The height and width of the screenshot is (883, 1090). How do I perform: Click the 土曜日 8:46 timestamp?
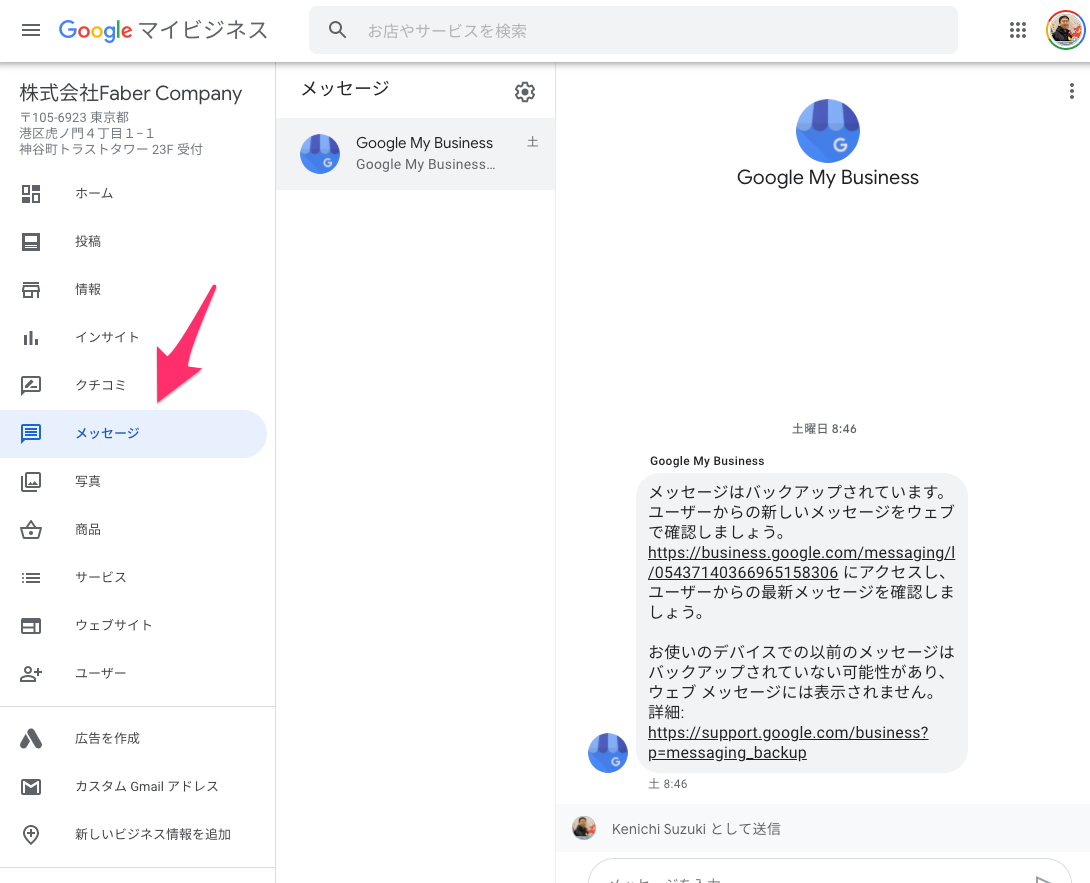coord(824,429)
